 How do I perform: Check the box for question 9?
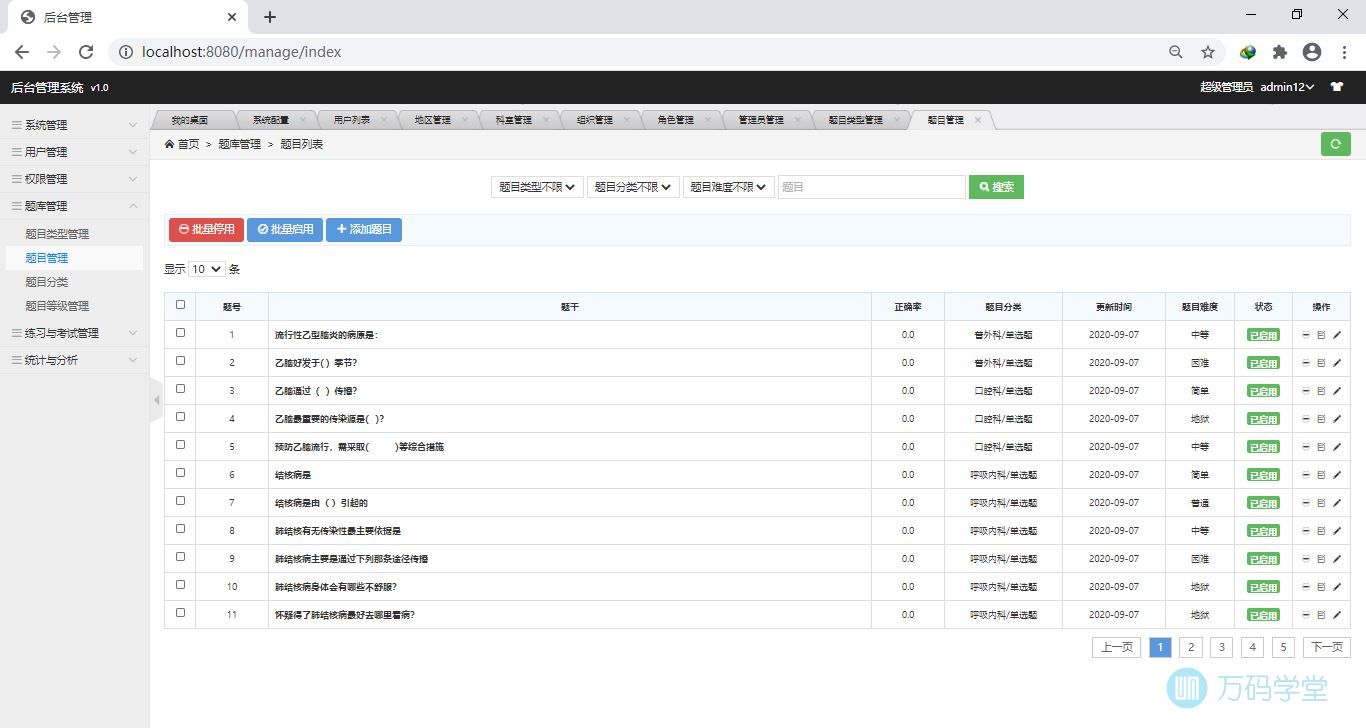(180, 557)
